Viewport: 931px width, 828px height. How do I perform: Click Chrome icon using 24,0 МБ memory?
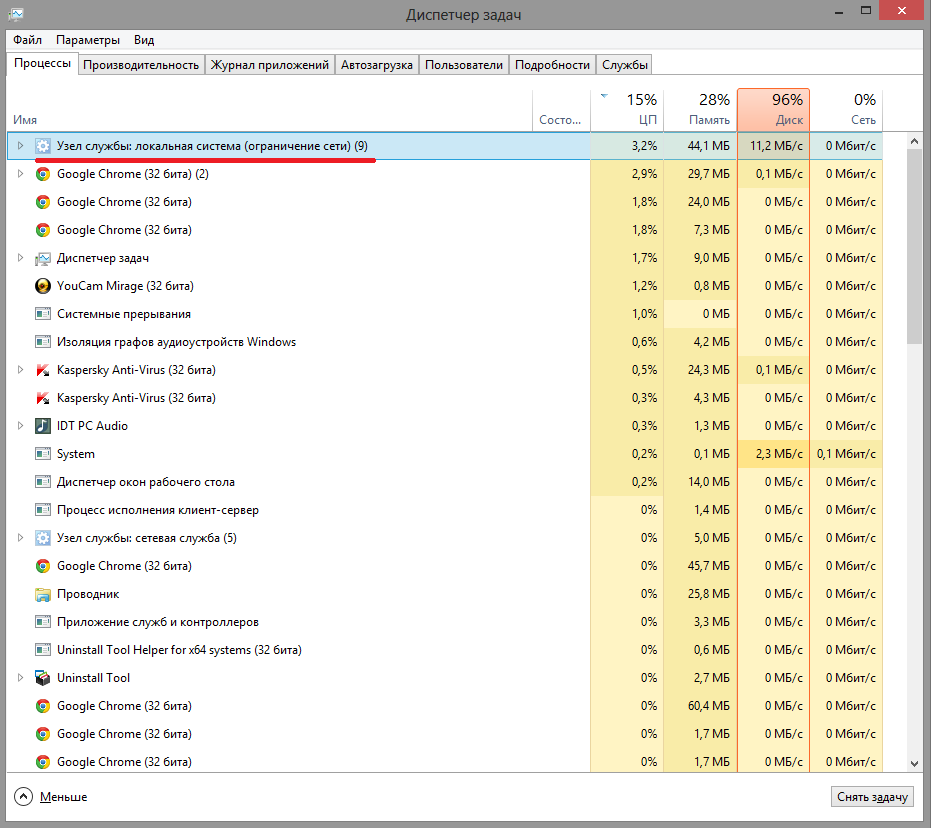(43, 202)
